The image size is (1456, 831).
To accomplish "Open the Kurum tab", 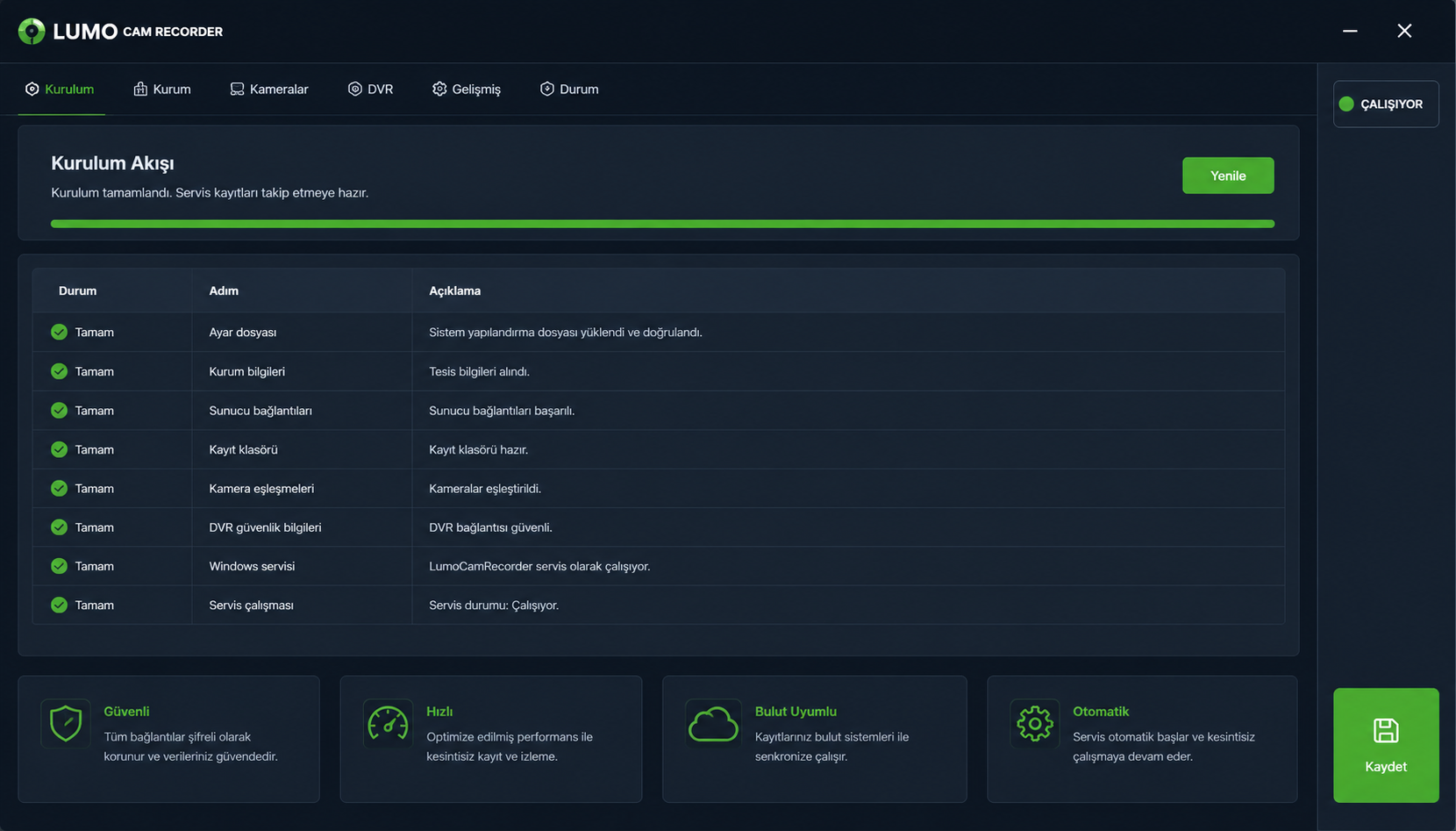I will coord(162,89).
